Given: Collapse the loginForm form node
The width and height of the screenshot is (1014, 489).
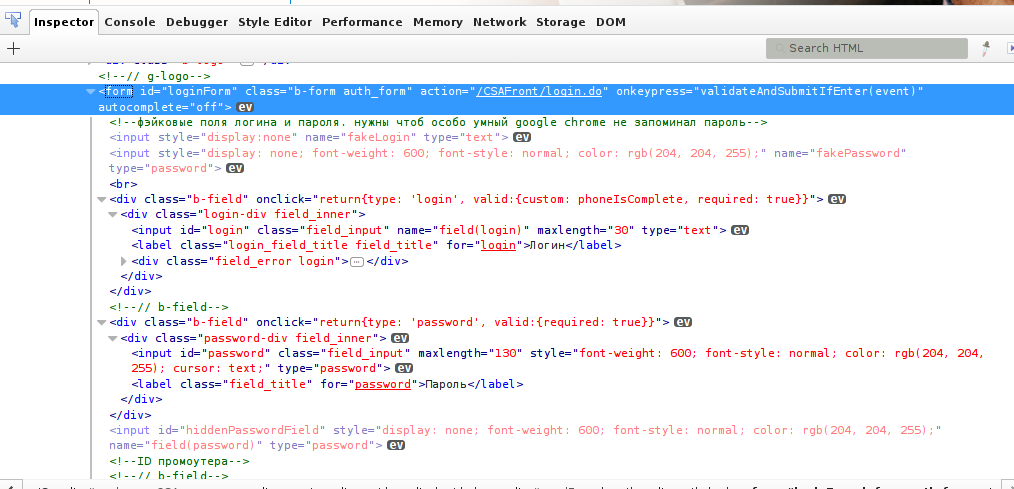Looking at the screenshot, I should point(91,92).
